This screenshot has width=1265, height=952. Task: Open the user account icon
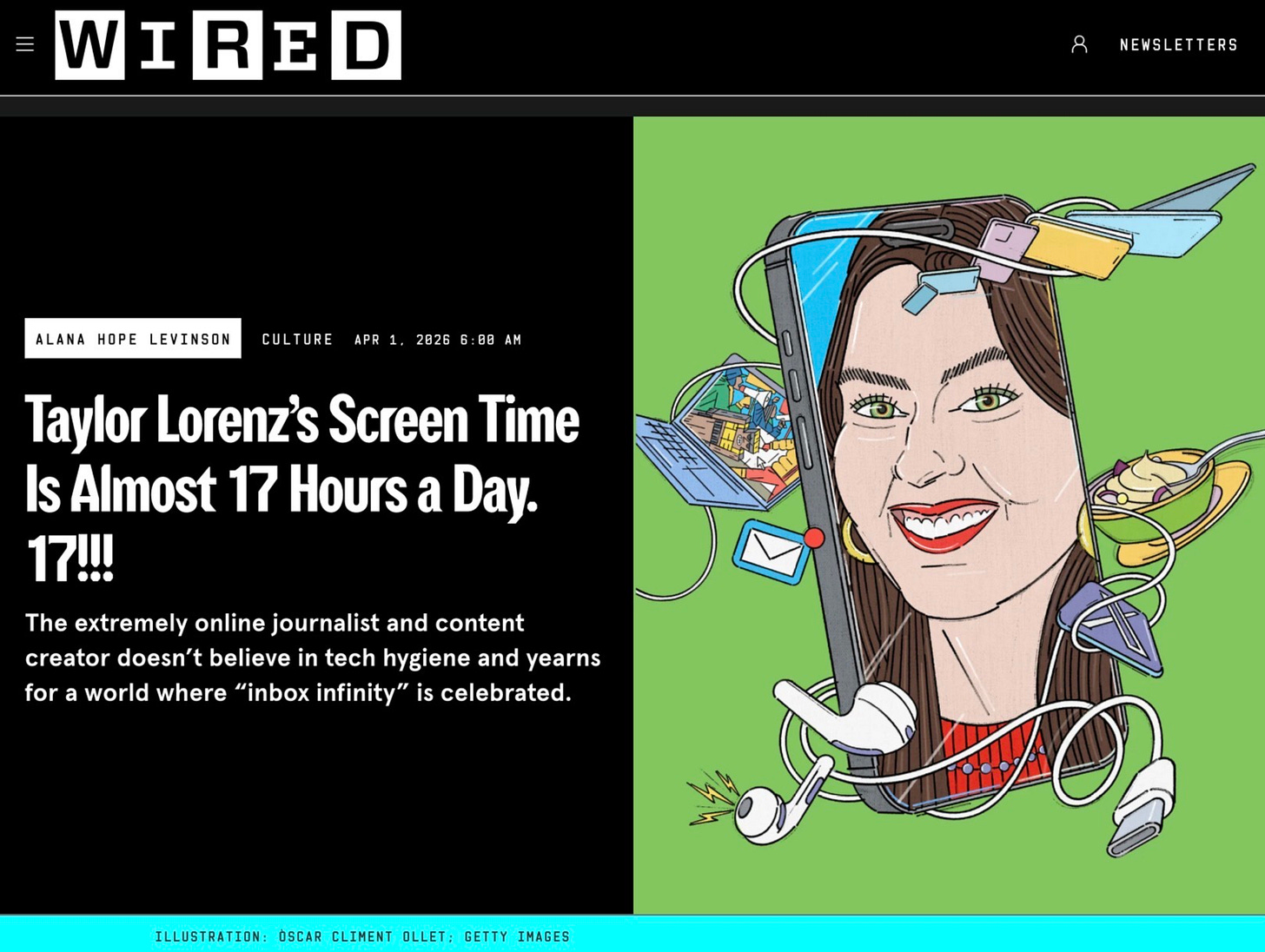(x=1079, y=44)
